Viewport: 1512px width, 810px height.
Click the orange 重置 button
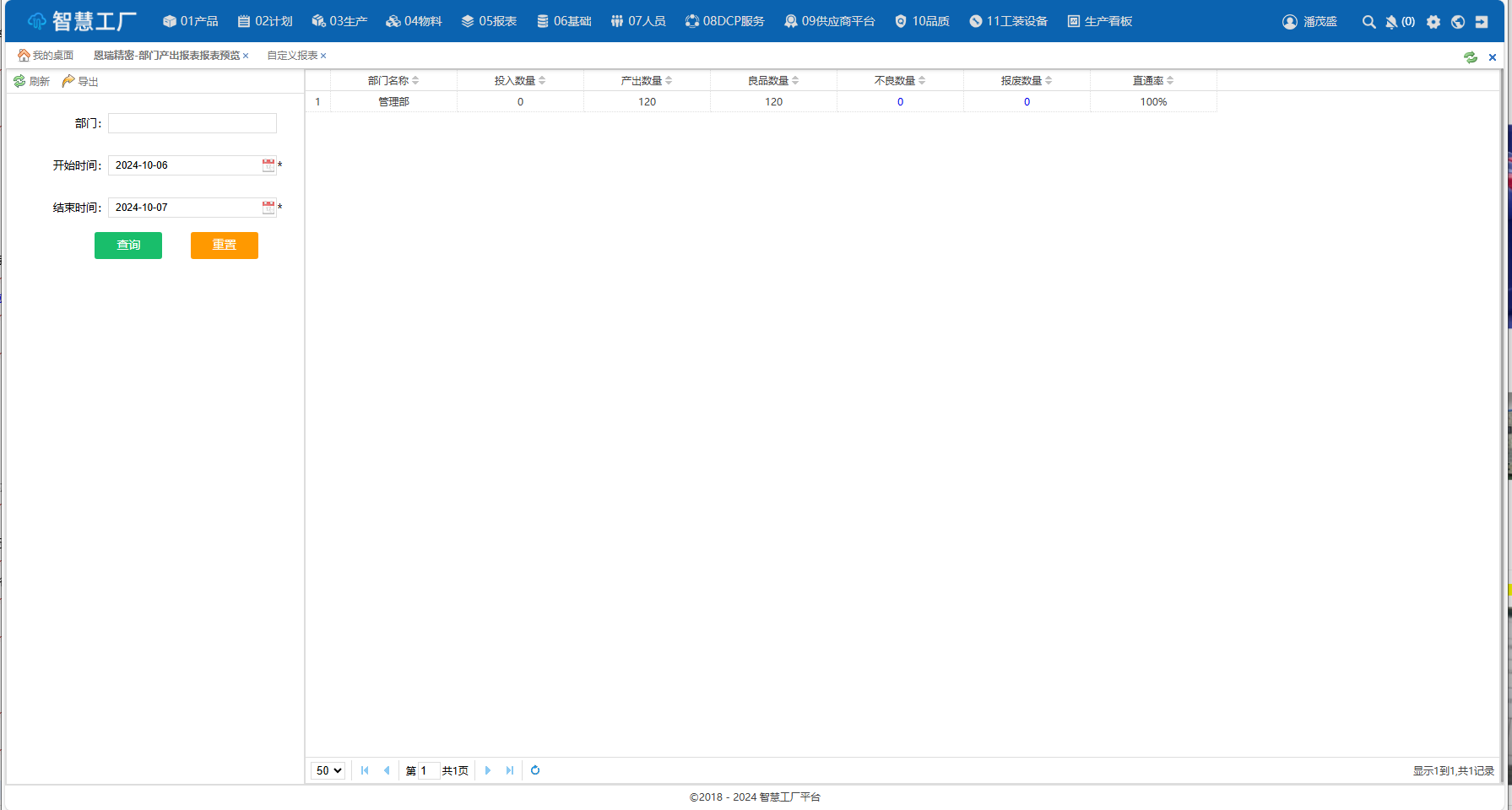click(x=225, y=246)
